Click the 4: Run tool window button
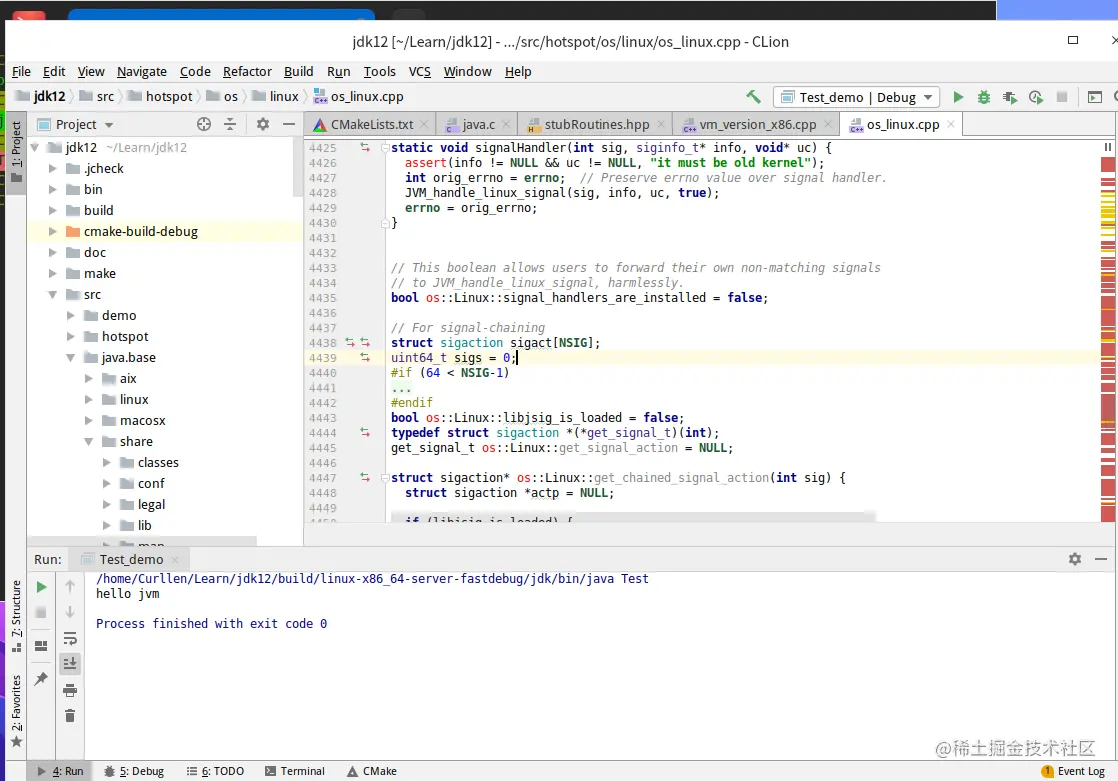Viewport: 1118px width, 781px height. [61, 771]
